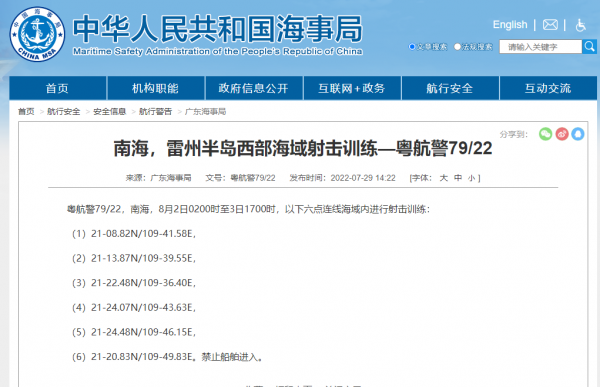
Task: Set font size to 大 (large)
Action: click(x=443, y=178)
